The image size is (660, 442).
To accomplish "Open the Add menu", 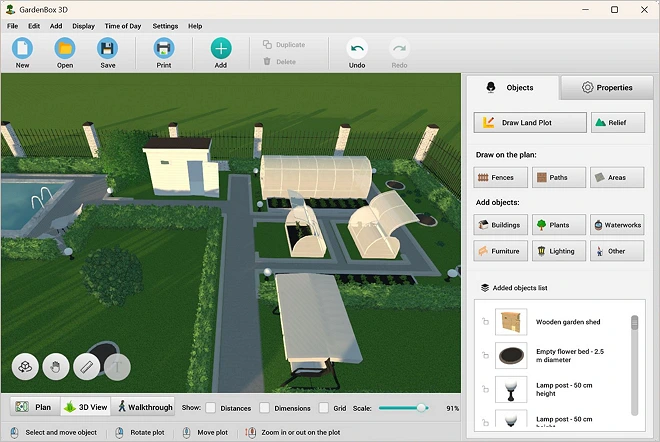I will (x=56, y=26).
